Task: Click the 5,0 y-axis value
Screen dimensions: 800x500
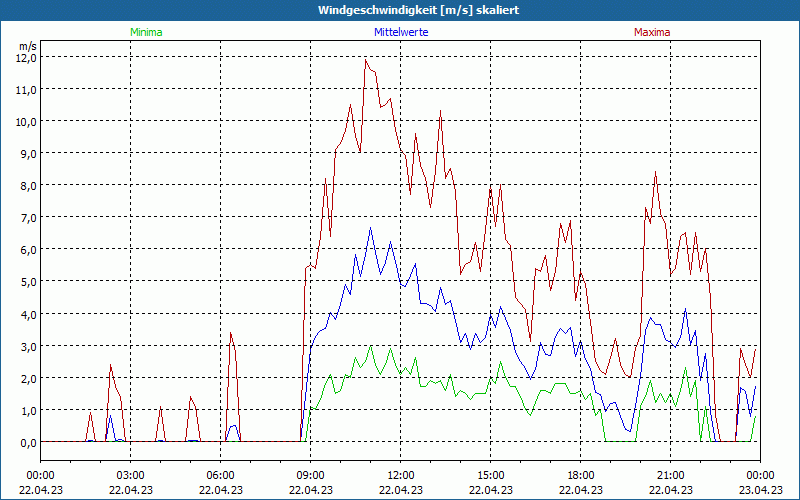Action: click(30, 282)
